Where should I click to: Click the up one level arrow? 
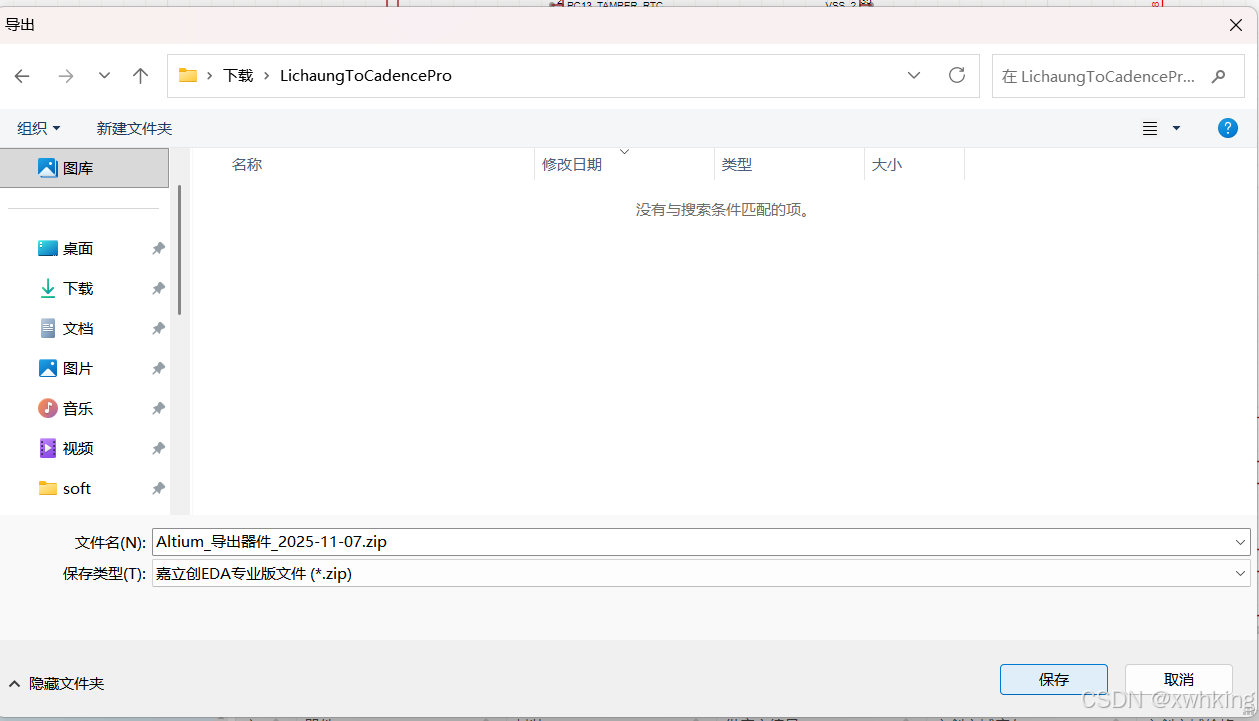coord(140,76)
